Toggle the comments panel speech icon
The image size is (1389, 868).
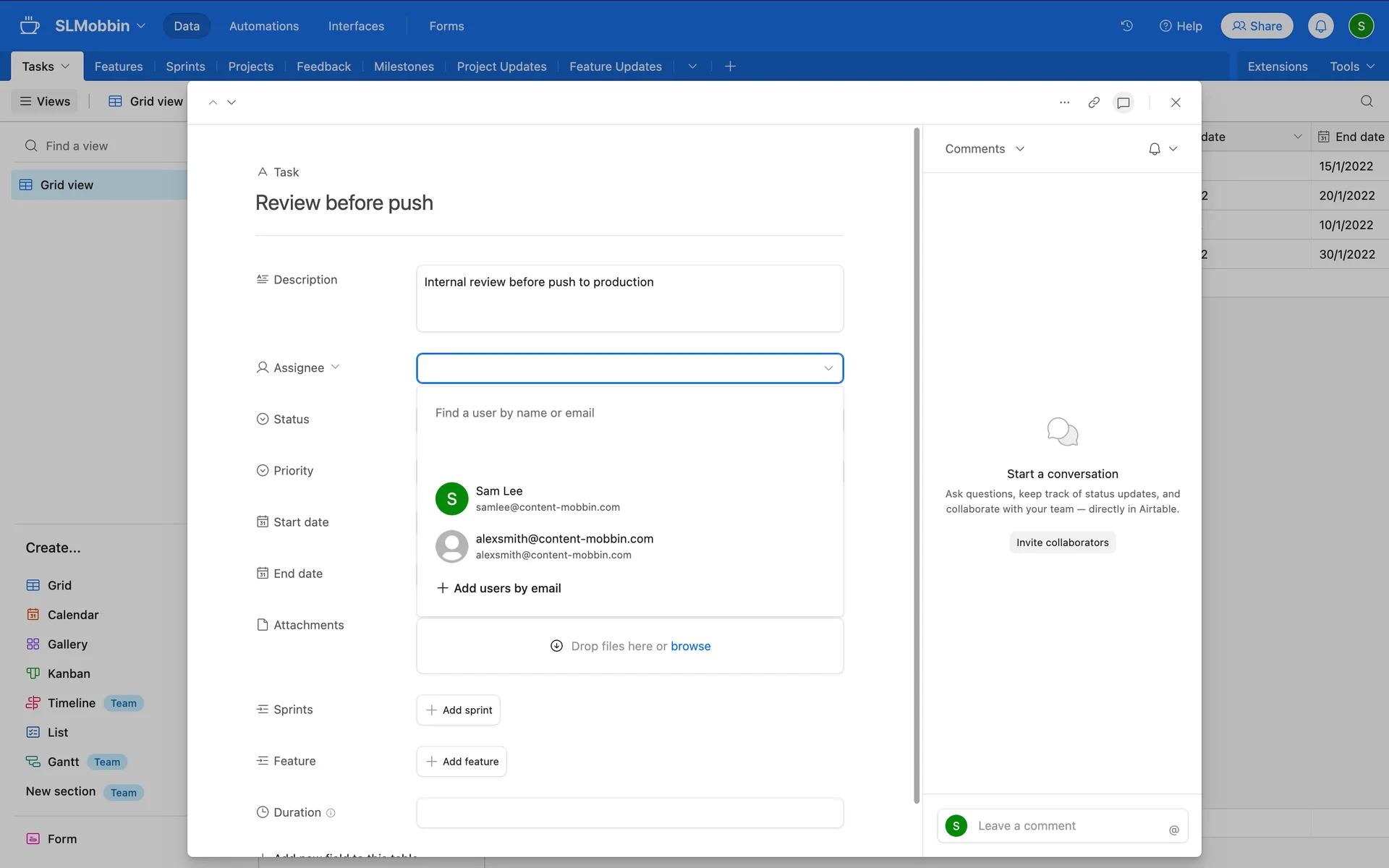[x=1123, y=103]
